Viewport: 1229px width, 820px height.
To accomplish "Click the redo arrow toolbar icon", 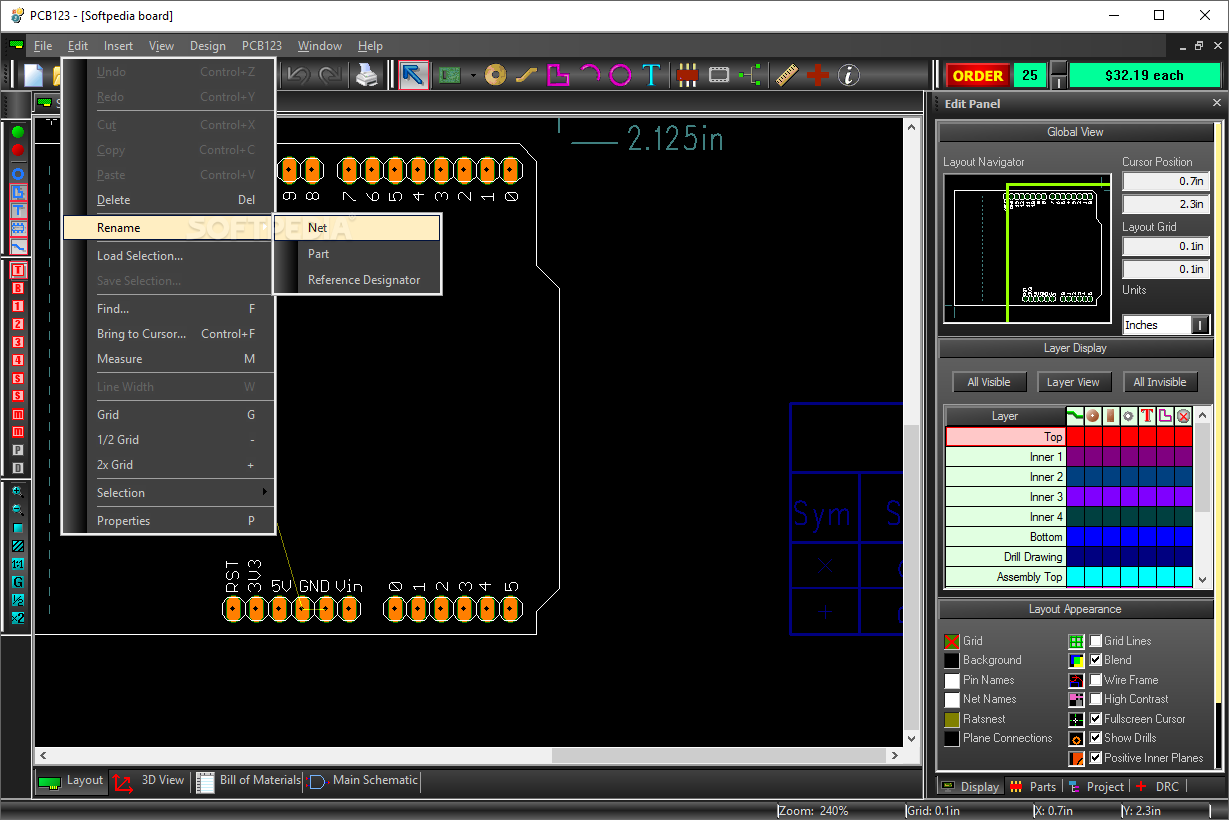I will pyautogui.click(x=329, y=75).
